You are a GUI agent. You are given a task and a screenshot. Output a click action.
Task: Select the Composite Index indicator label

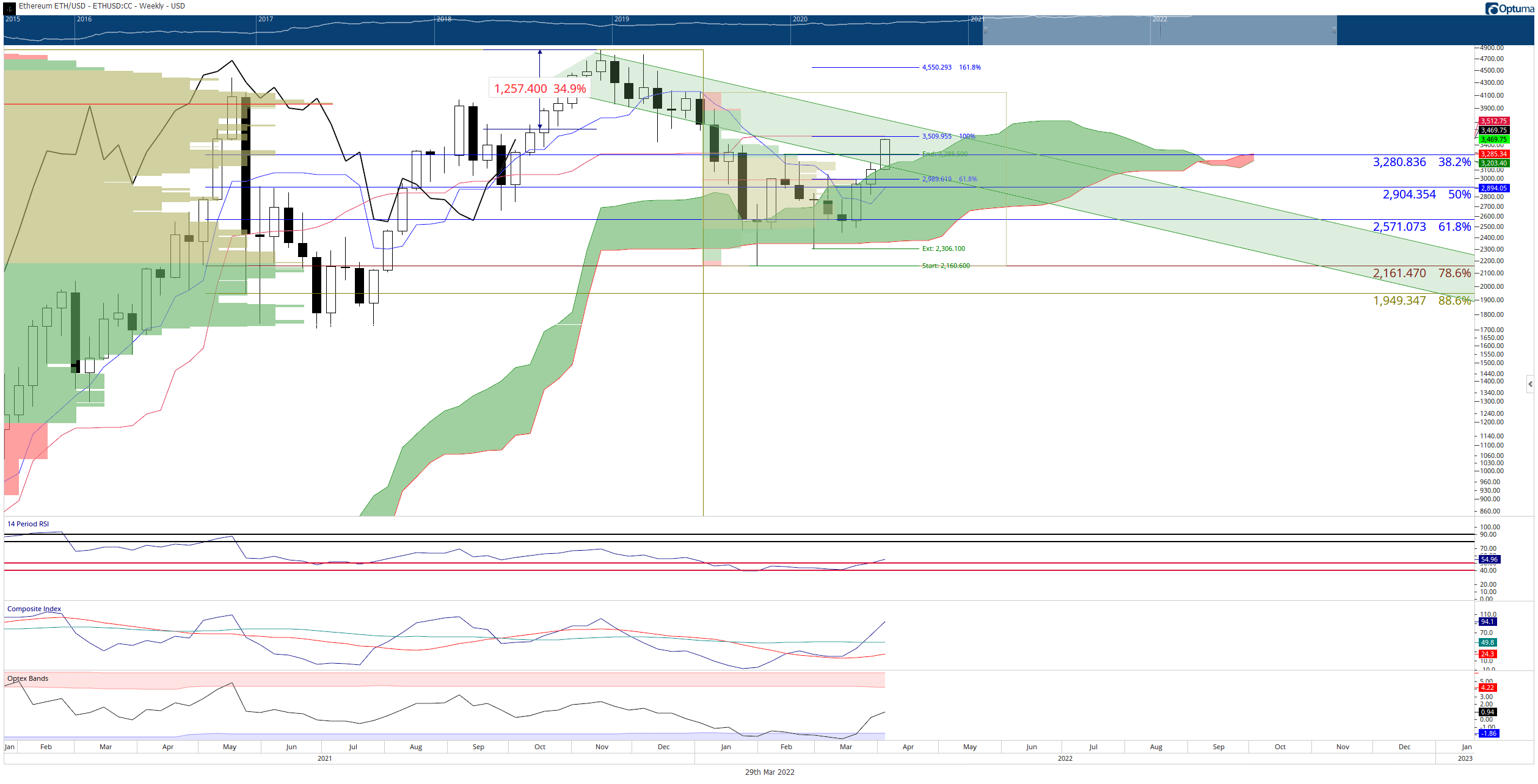click(34, 609)
